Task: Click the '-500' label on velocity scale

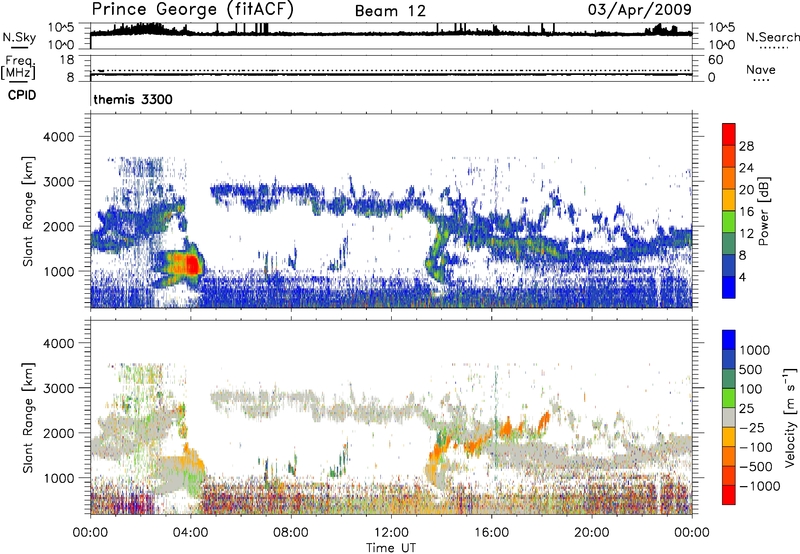Action: [x=756, y=467]
